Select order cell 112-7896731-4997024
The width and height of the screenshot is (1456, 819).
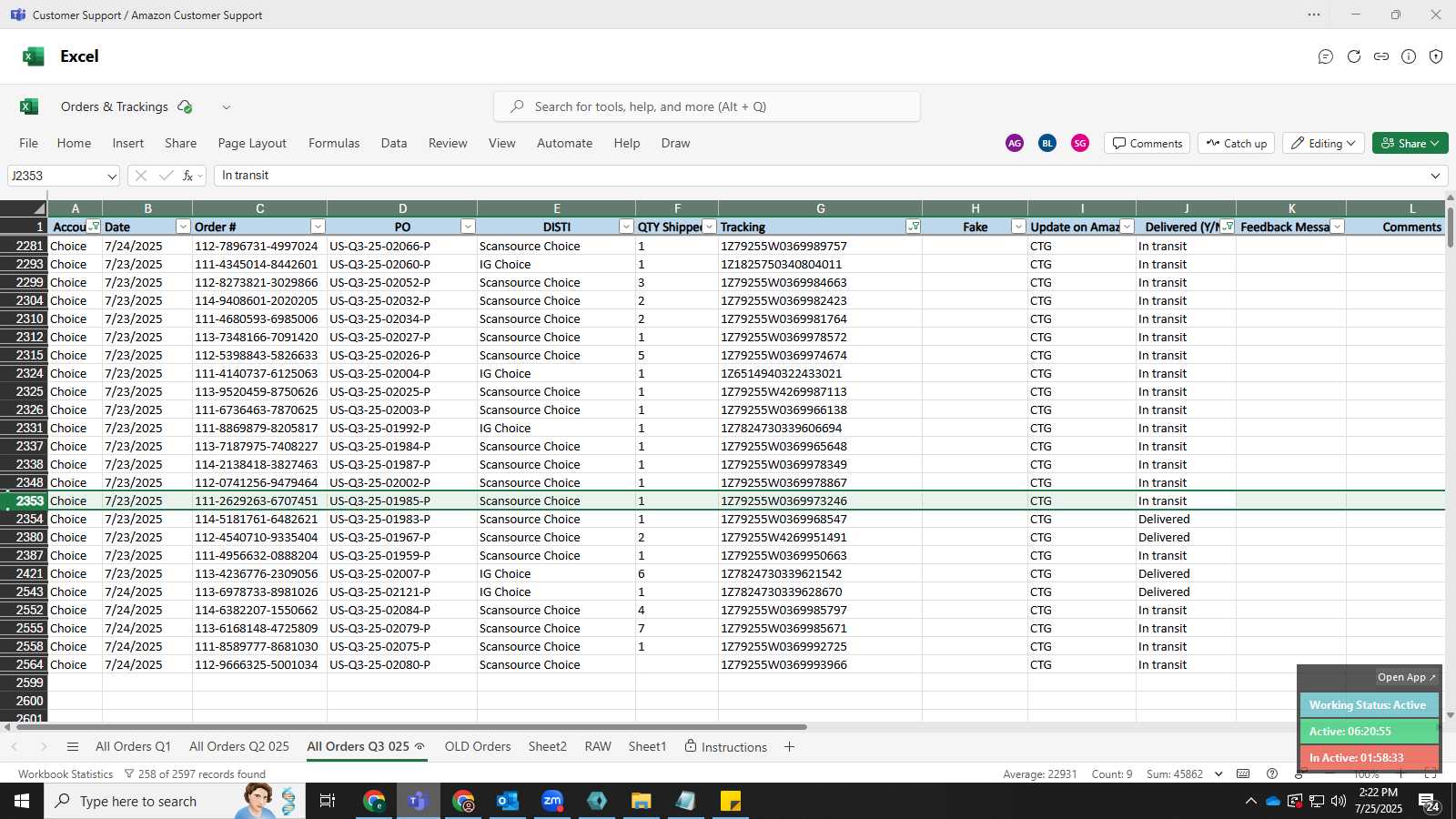[x=258, y=246]
